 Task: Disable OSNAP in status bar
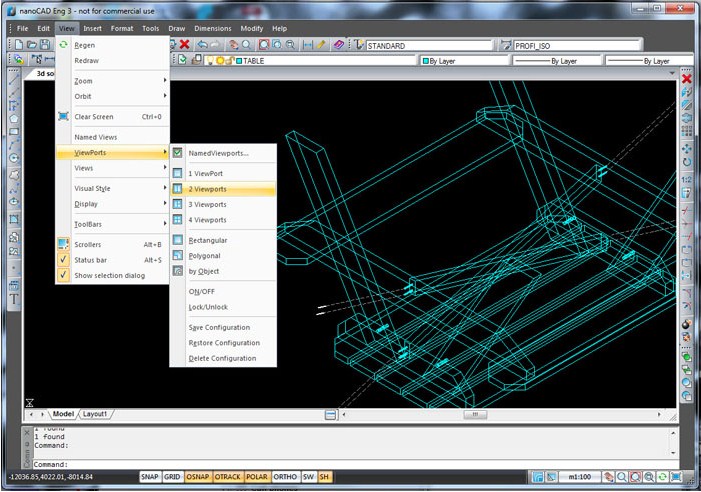pos(198,477)
